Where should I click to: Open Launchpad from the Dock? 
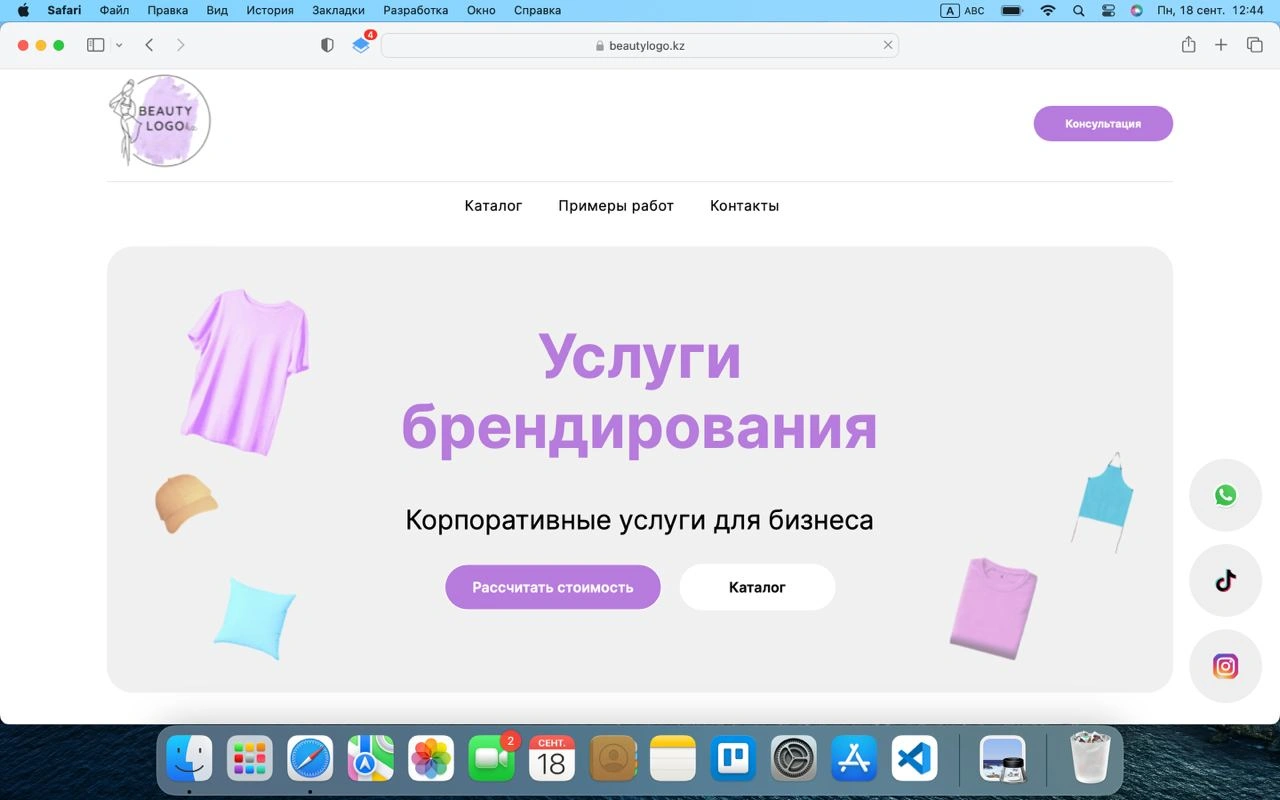(x=249, y=759)
